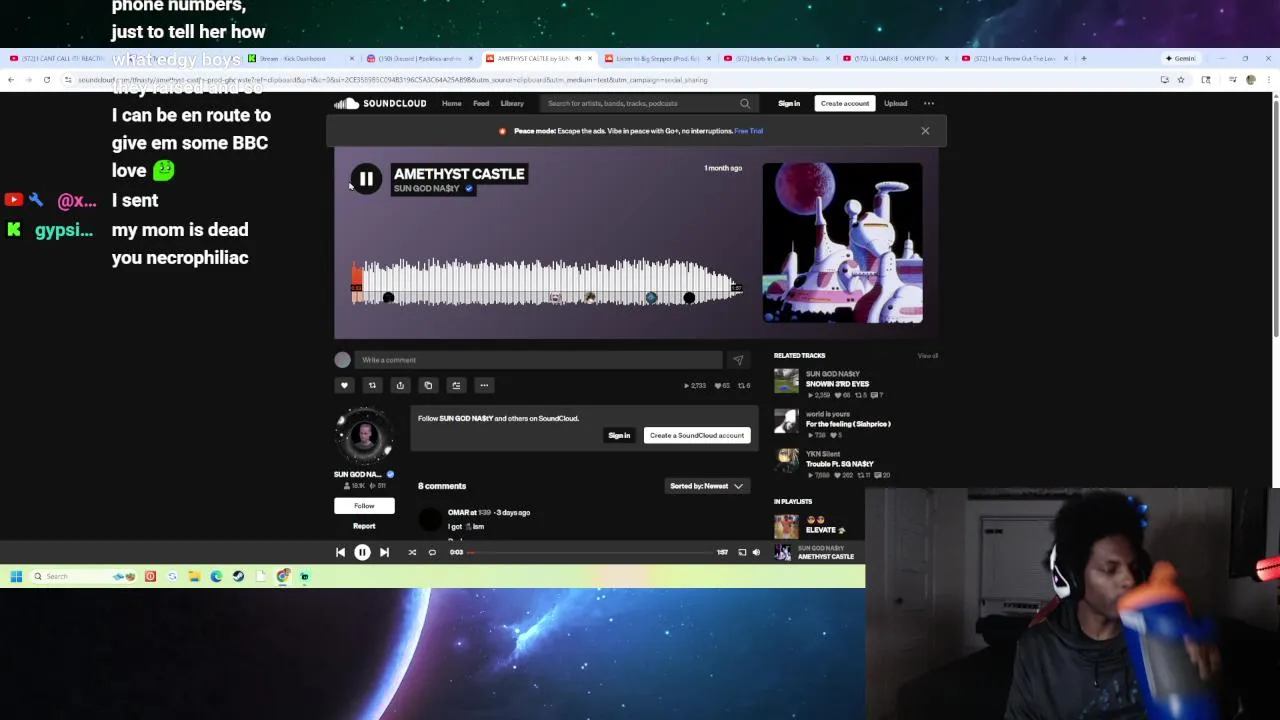Image resolution: width=1280 pixels, height=720 pixels.
Task: Click the SoundCloud logo
Action: click(380, 103)
